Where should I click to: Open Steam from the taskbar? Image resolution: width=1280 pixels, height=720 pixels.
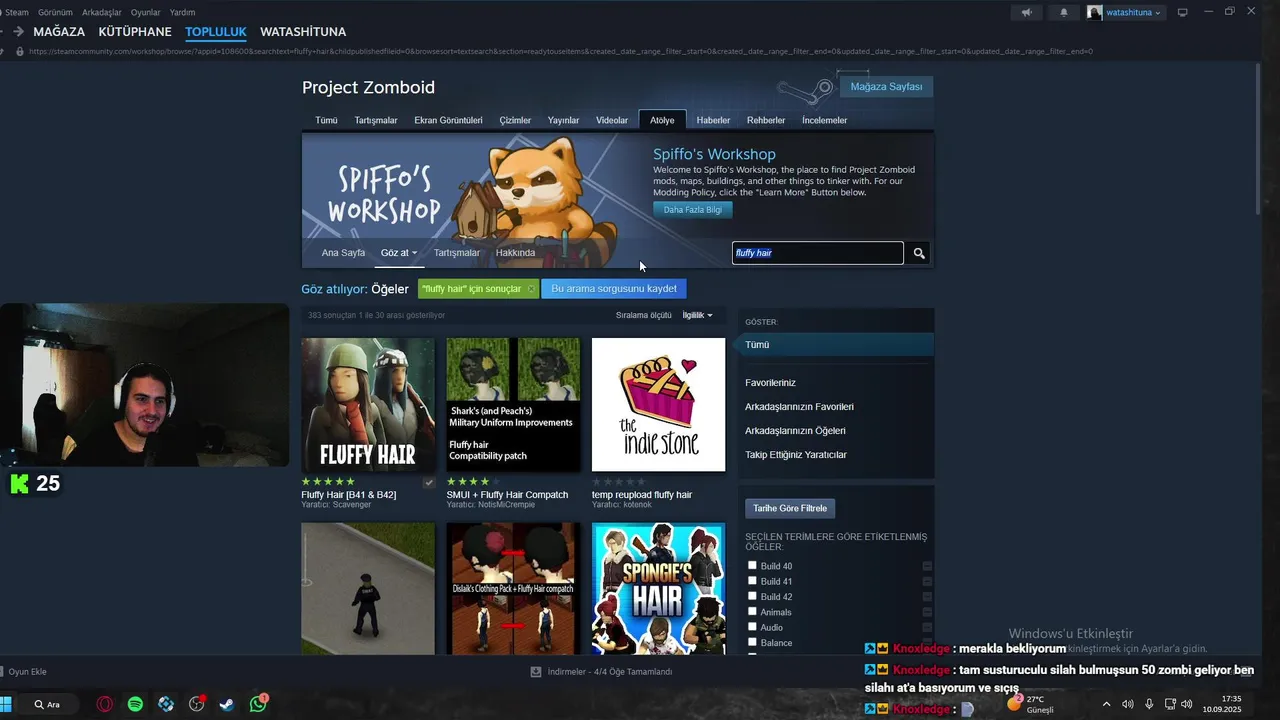coord(228,704)
